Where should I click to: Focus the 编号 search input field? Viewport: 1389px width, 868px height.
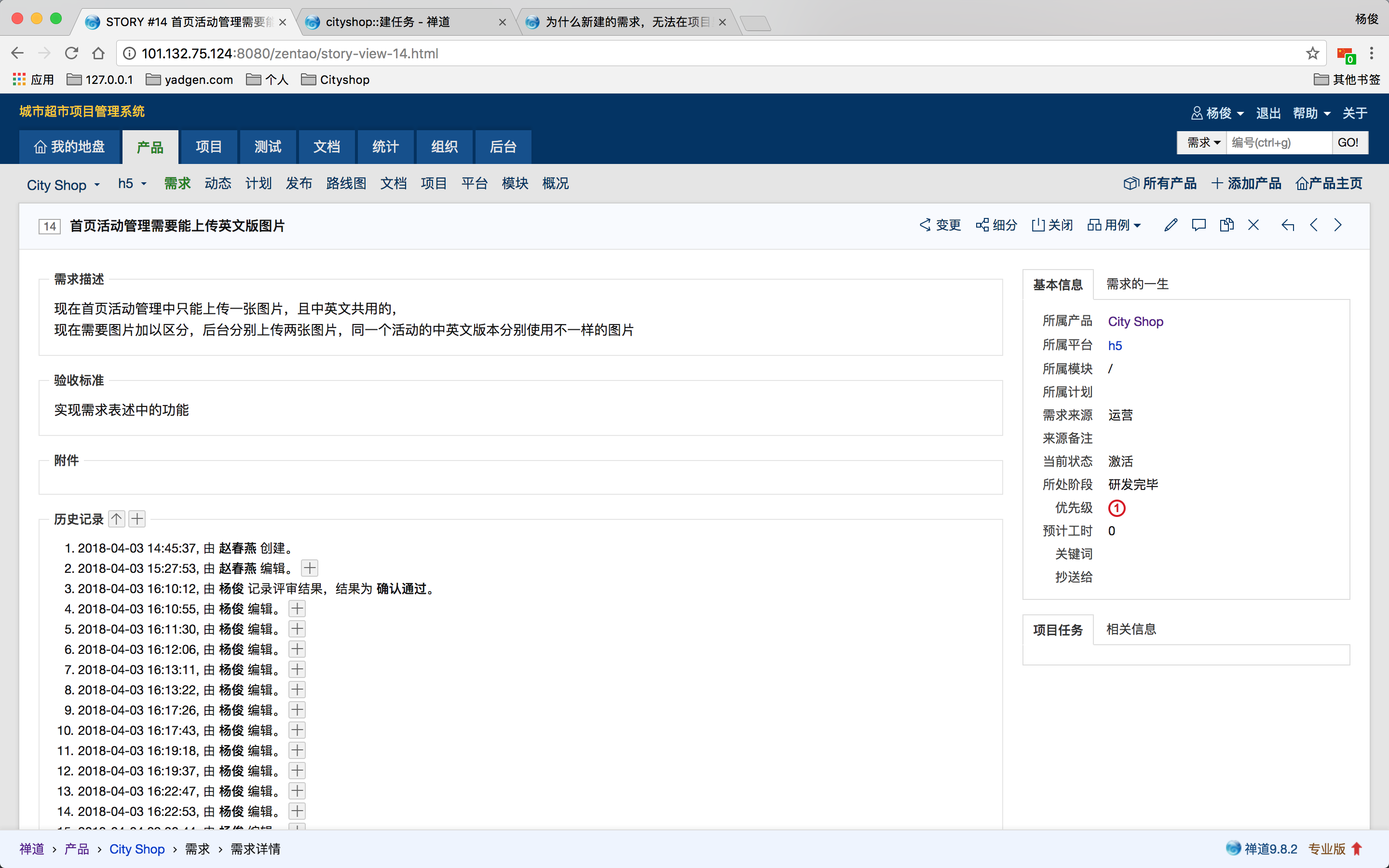click(1279, 142)
